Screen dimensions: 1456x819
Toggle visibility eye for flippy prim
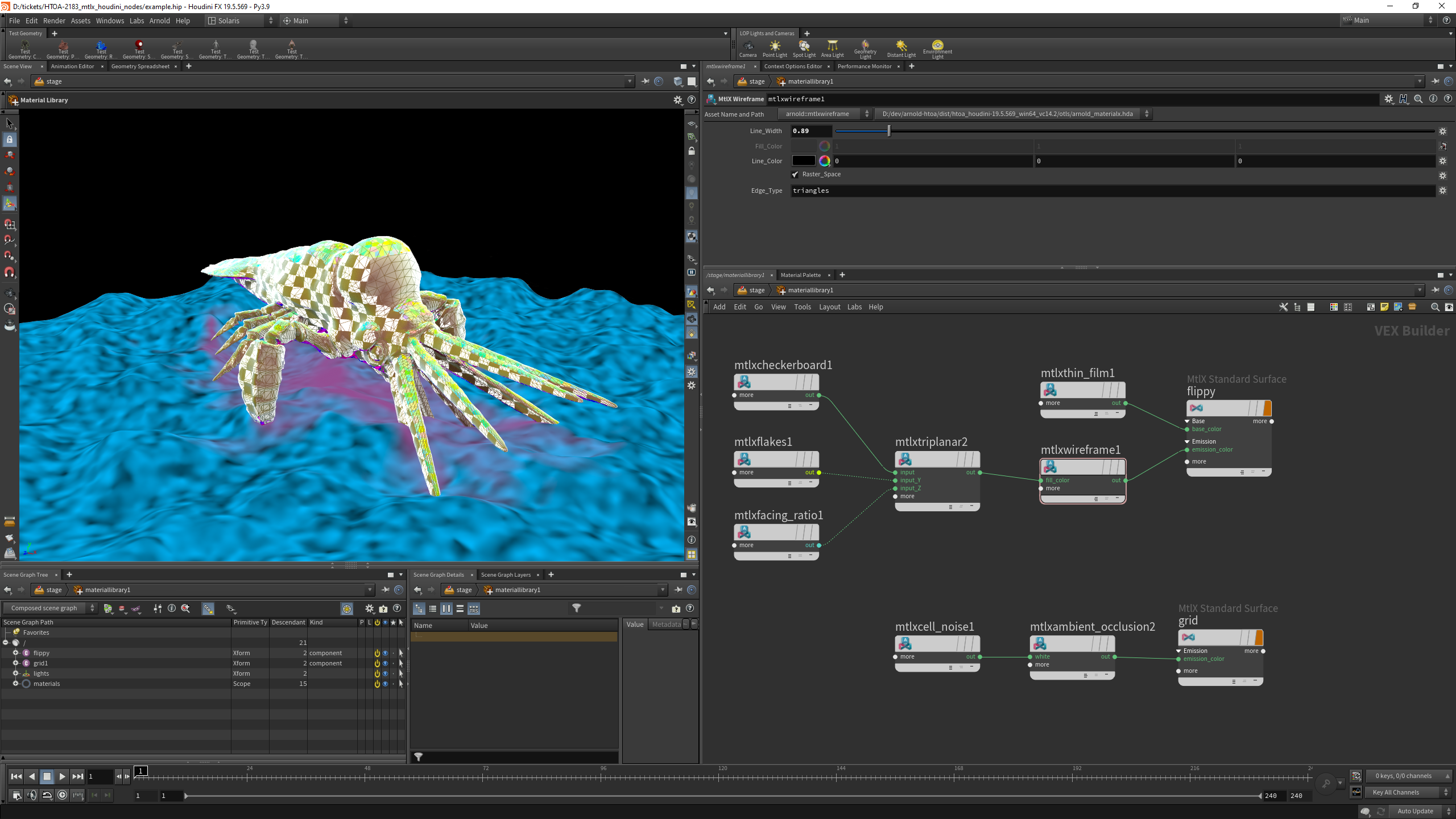pos(385,653)
